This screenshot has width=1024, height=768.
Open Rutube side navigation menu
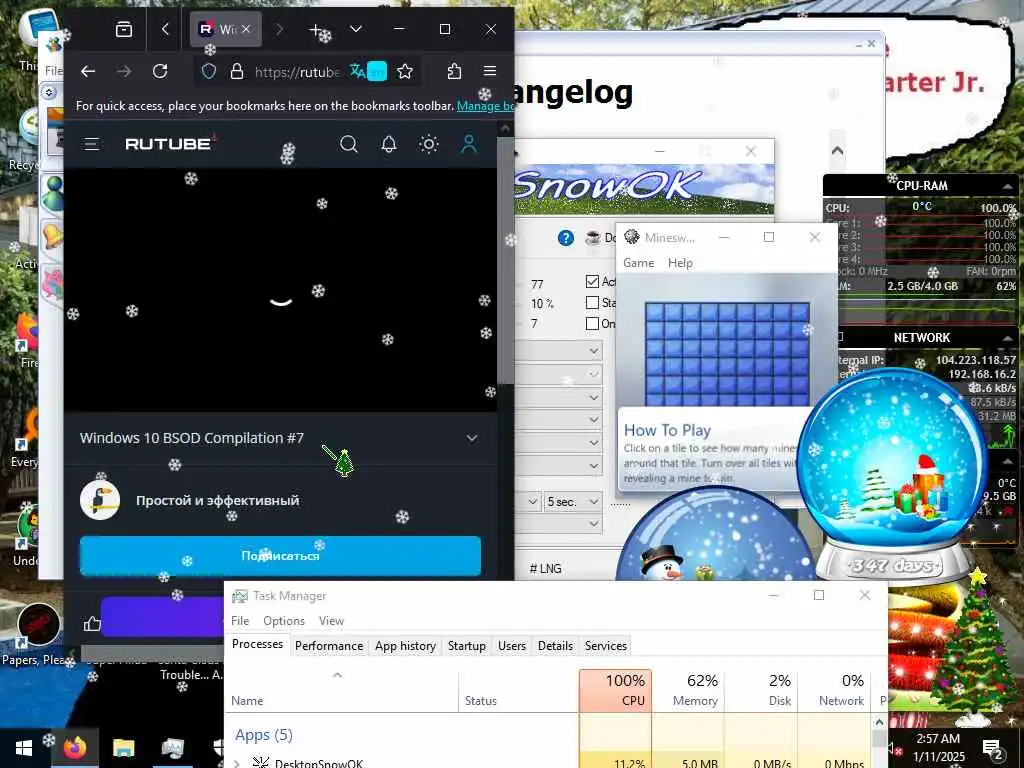click(x=91, y=144)
